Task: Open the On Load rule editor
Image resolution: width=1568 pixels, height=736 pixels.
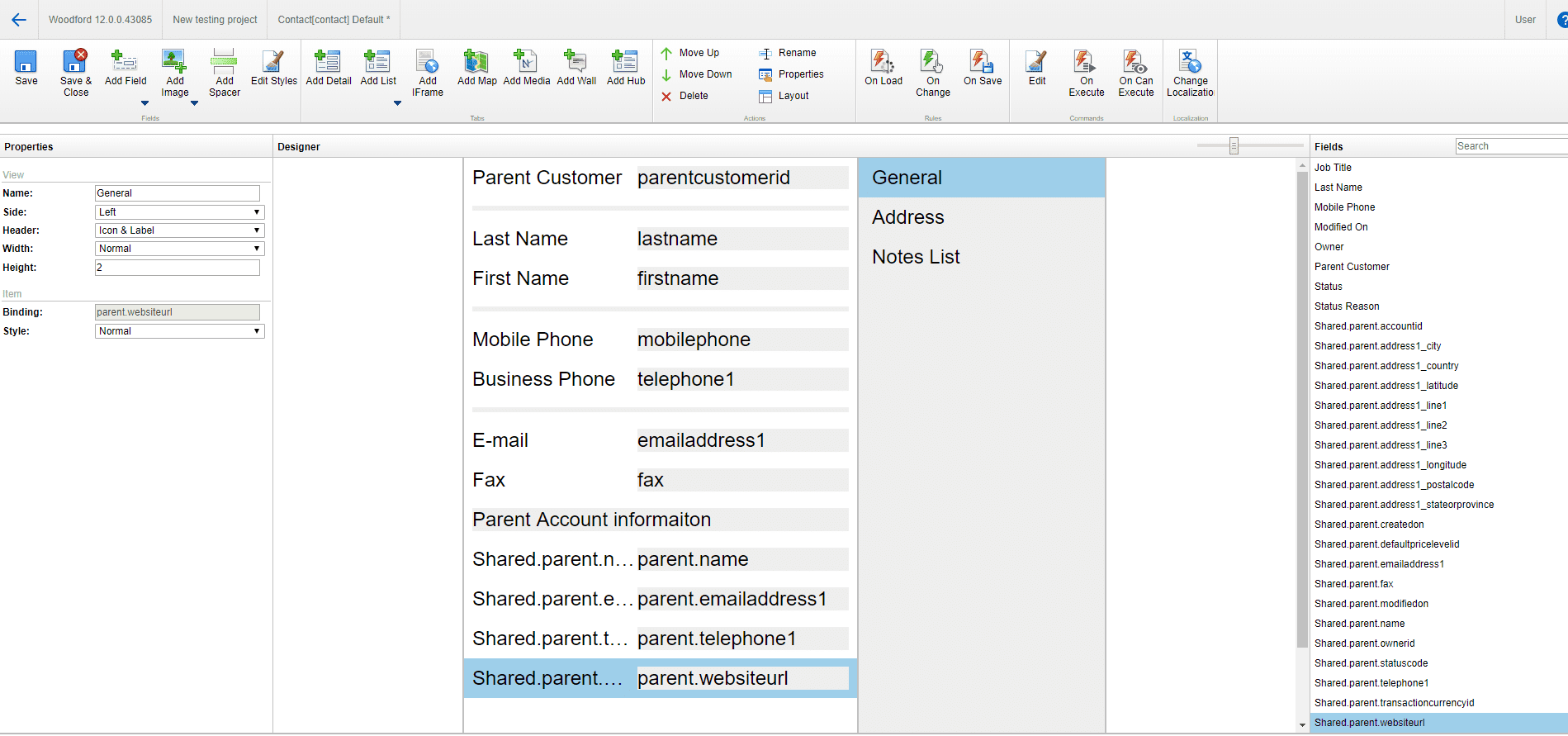Action: [883, 63]
